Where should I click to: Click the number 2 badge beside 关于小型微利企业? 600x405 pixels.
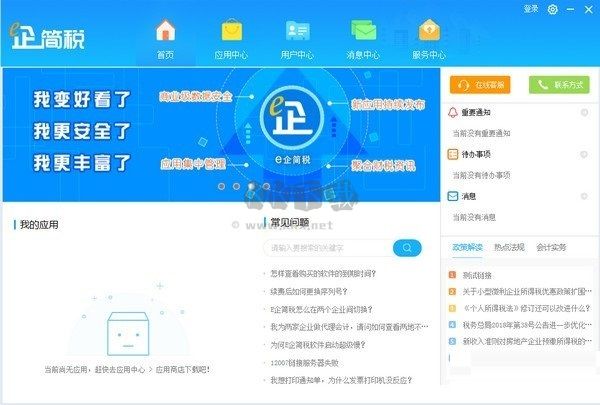(x=452, y=292)
